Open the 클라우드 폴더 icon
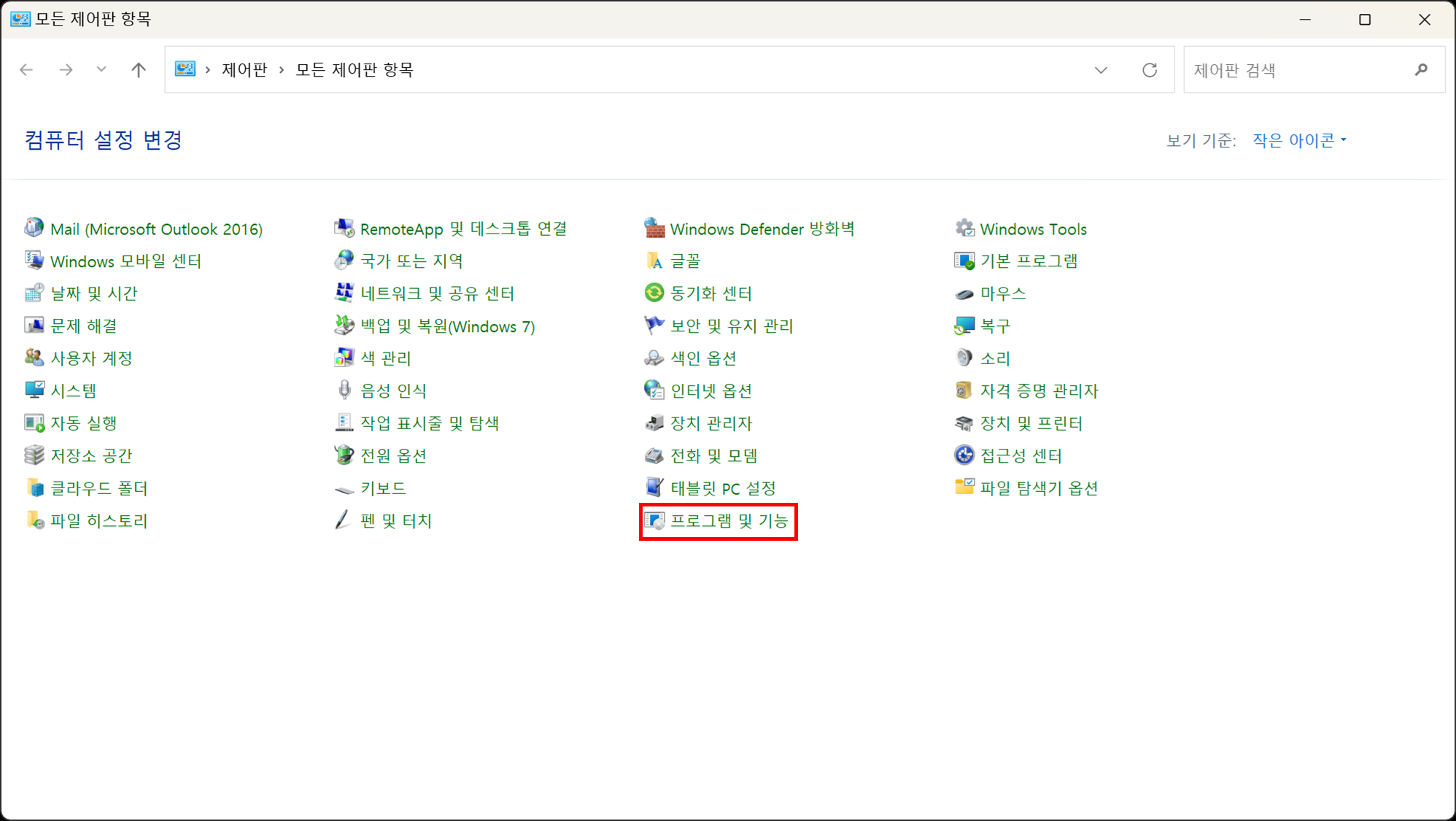This screenshot has width=1456, height=821. (34, 487)
